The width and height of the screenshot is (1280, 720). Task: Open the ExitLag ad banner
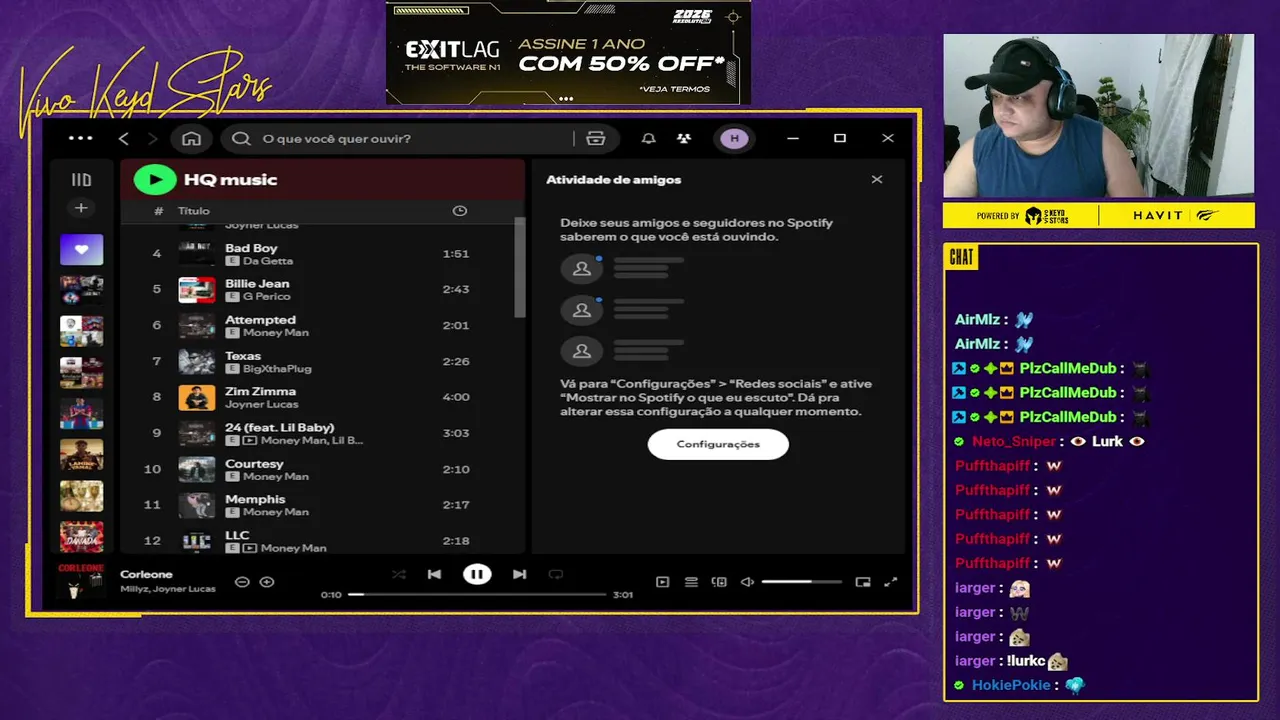pyautogui.click(x=568, y=52)
